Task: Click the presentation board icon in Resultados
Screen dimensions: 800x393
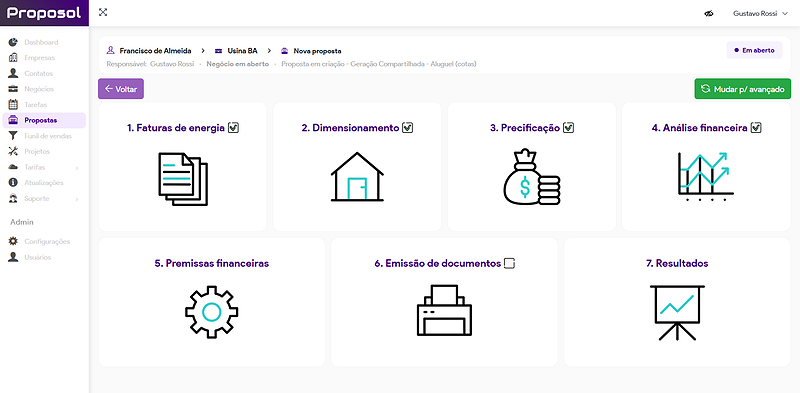Action: (677, 313)
